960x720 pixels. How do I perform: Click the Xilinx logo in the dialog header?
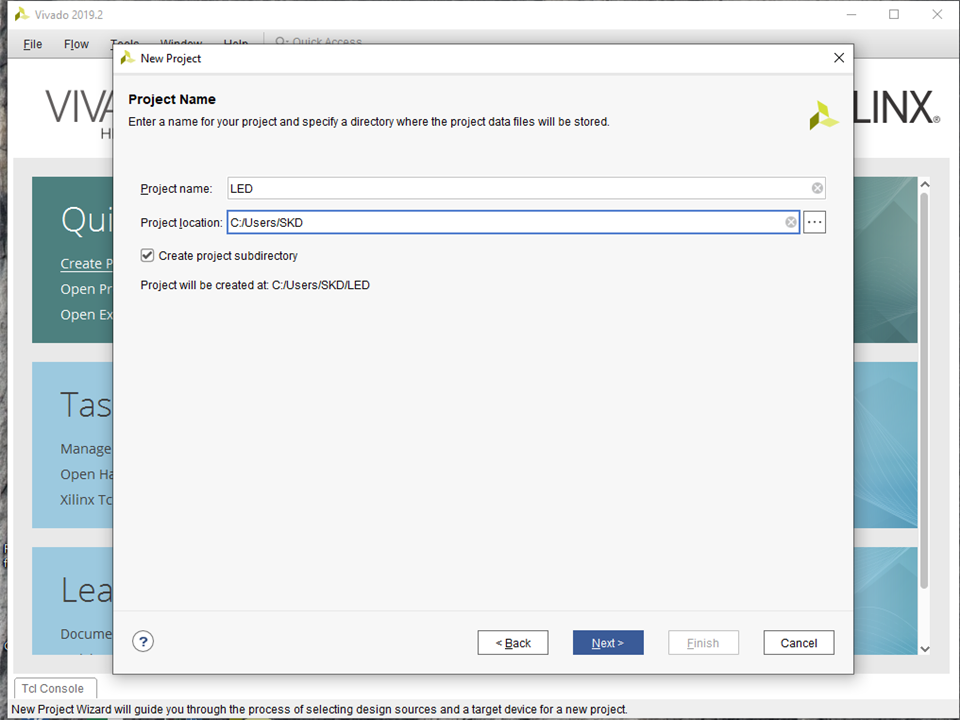pyautogui.click(x=824, y=114)
